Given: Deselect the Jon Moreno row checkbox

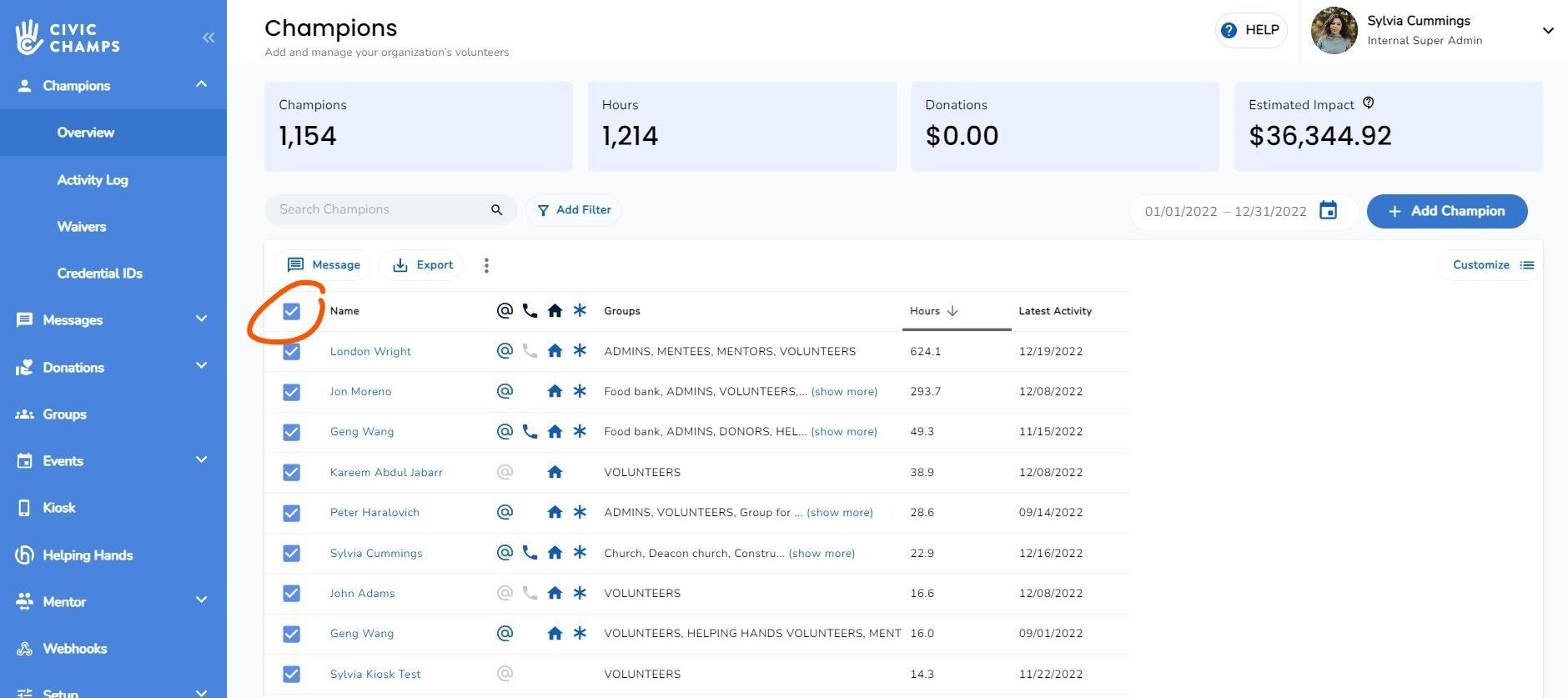Looking at the screenshot, I should 291,392.
